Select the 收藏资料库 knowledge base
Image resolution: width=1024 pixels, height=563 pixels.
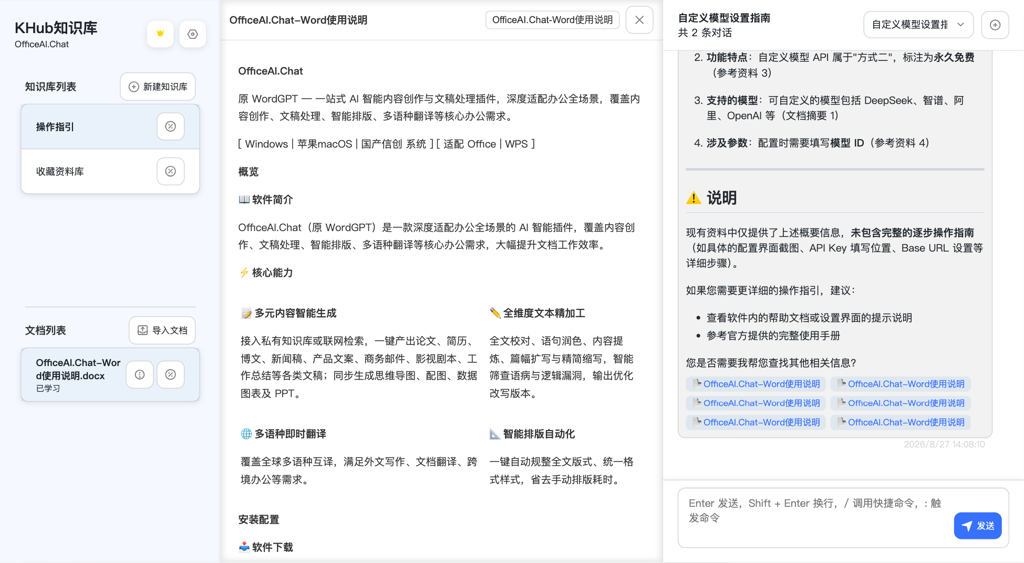click(110, 171)
